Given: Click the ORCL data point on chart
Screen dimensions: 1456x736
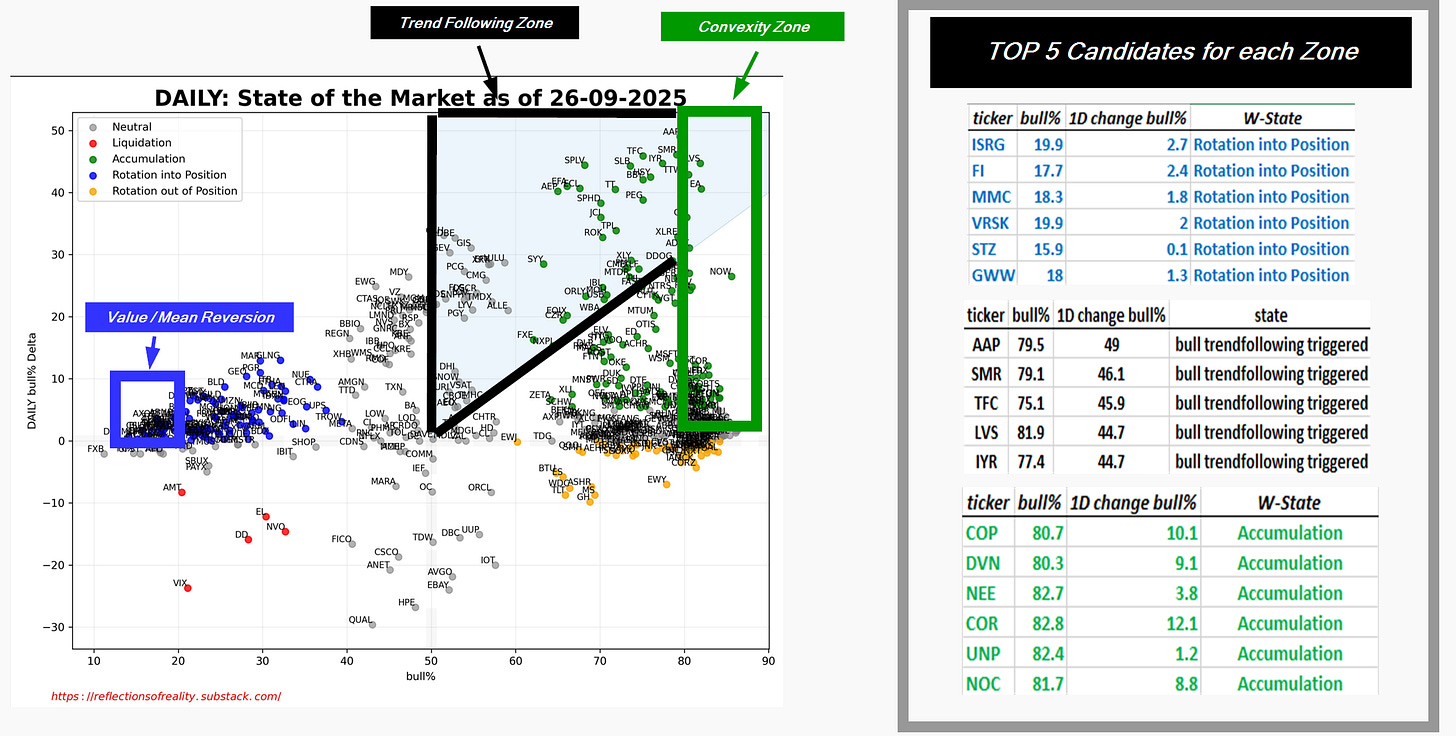Looking at the screenshot, I should tap(491, 491).
